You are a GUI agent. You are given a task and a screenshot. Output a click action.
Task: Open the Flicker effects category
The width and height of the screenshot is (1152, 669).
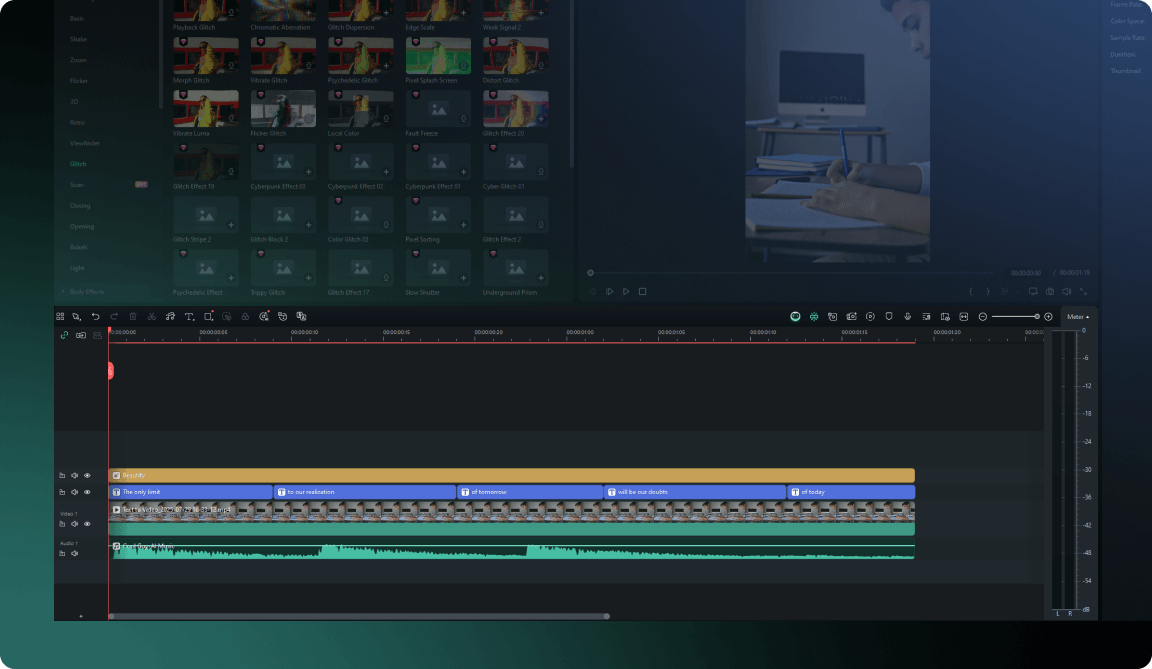pos(79,81)
